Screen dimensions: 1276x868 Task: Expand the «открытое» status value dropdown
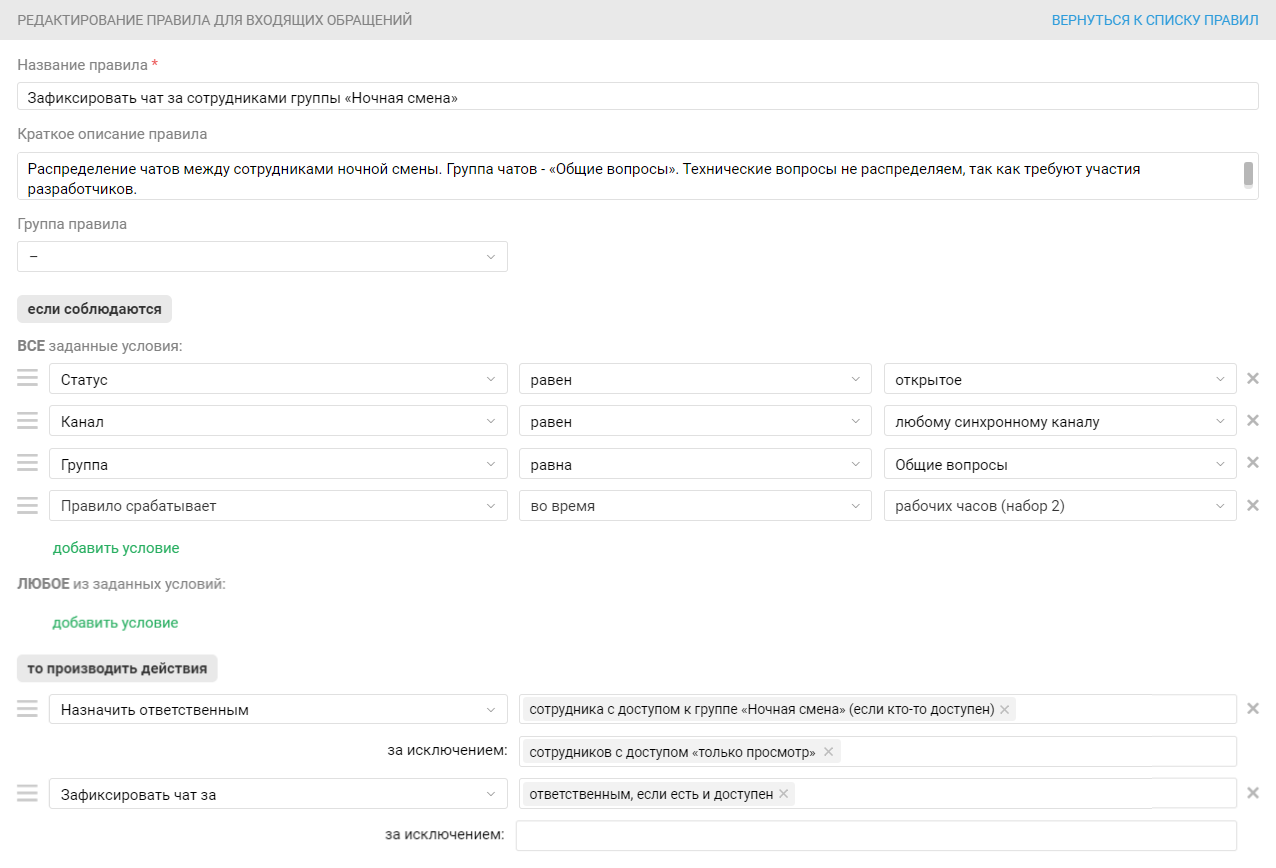[1060, 380]
